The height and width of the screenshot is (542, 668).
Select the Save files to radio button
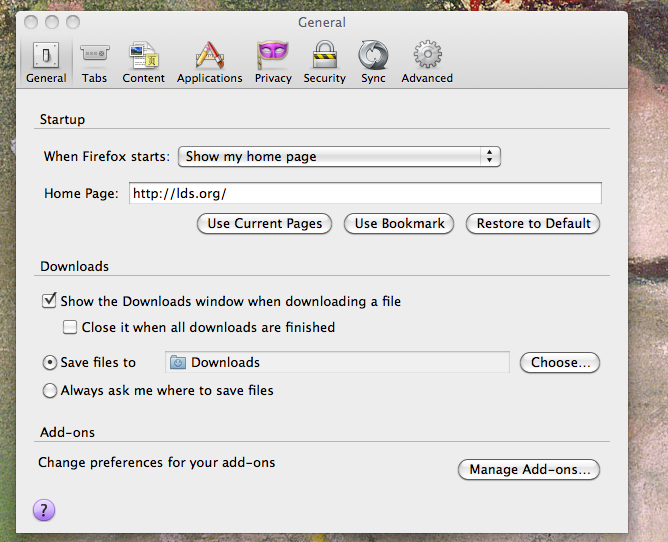coord(50,363)
